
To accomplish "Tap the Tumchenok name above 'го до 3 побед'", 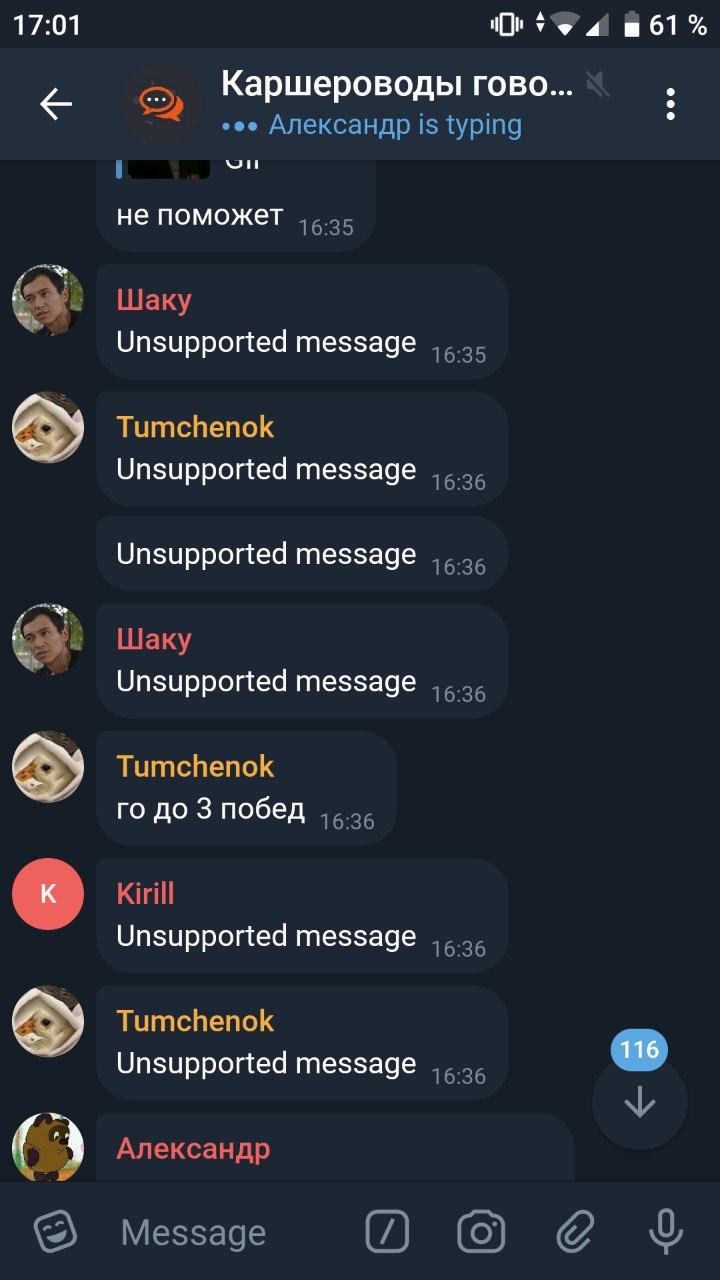I will point(195,766).
